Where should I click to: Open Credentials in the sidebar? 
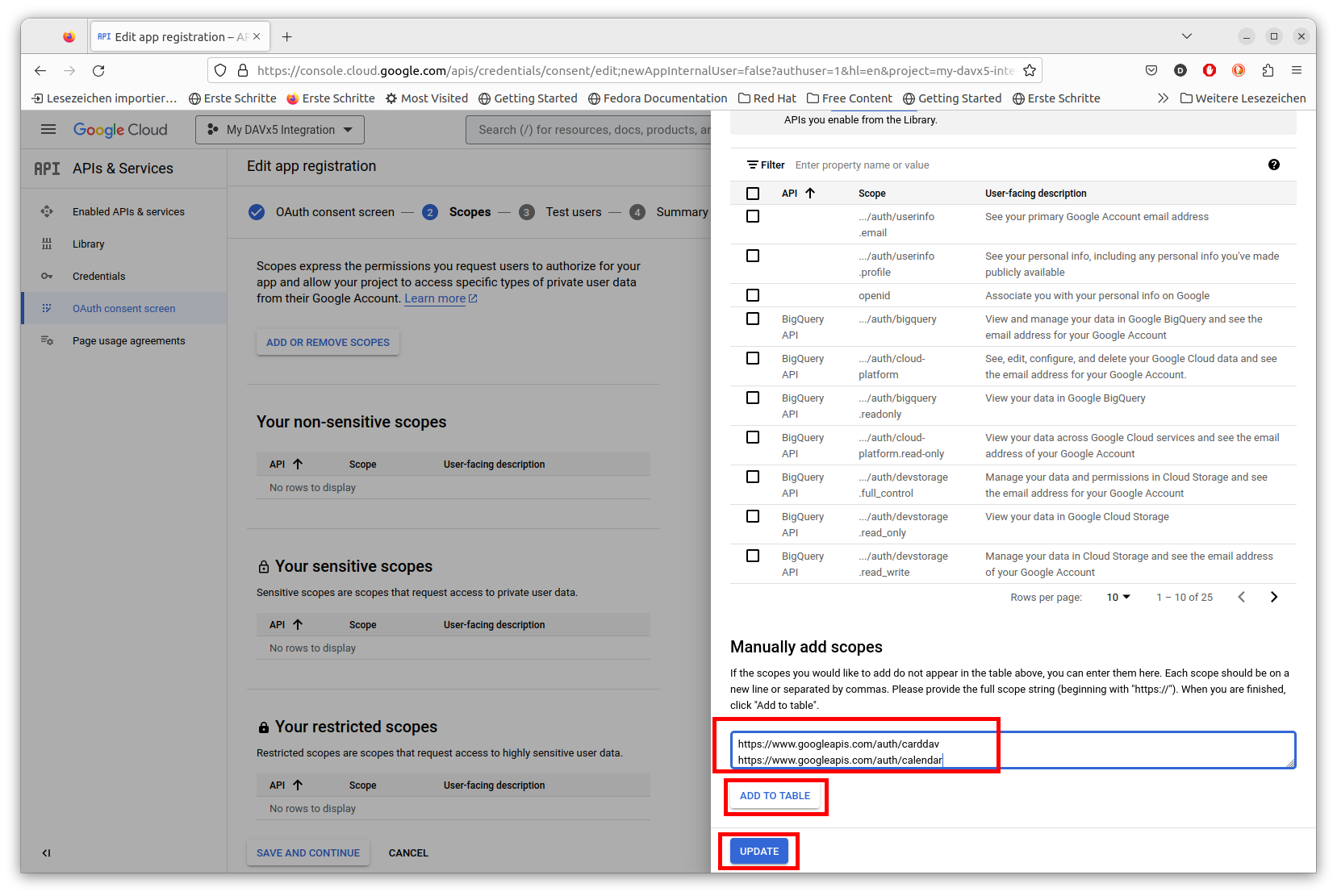point(99,276)
